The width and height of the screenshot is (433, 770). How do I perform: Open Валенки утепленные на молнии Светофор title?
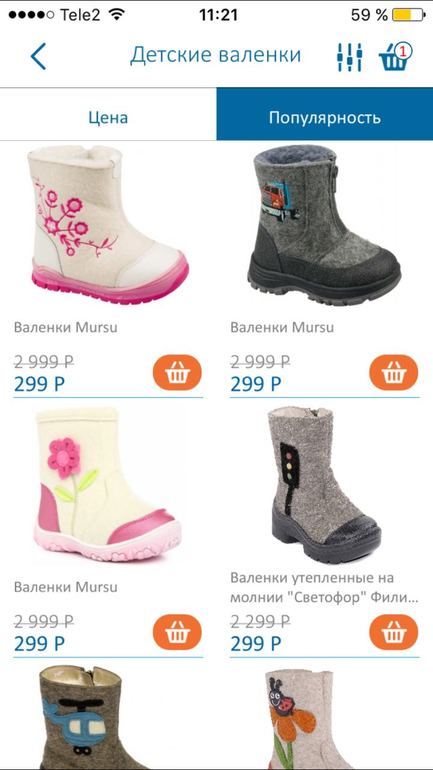pyautogui.click(x=325, y=588)
